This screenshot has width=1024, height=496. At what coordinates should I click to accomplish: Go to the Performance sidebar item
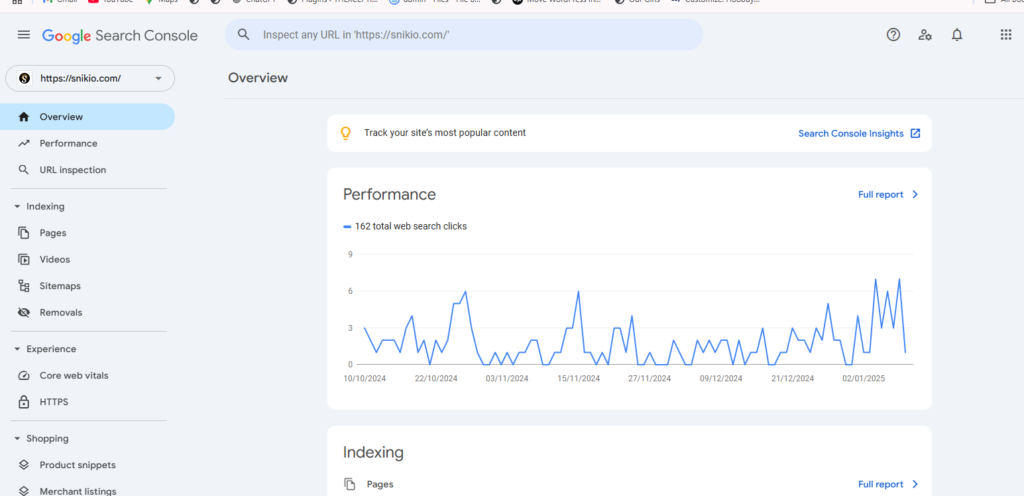tap(88, 144)
